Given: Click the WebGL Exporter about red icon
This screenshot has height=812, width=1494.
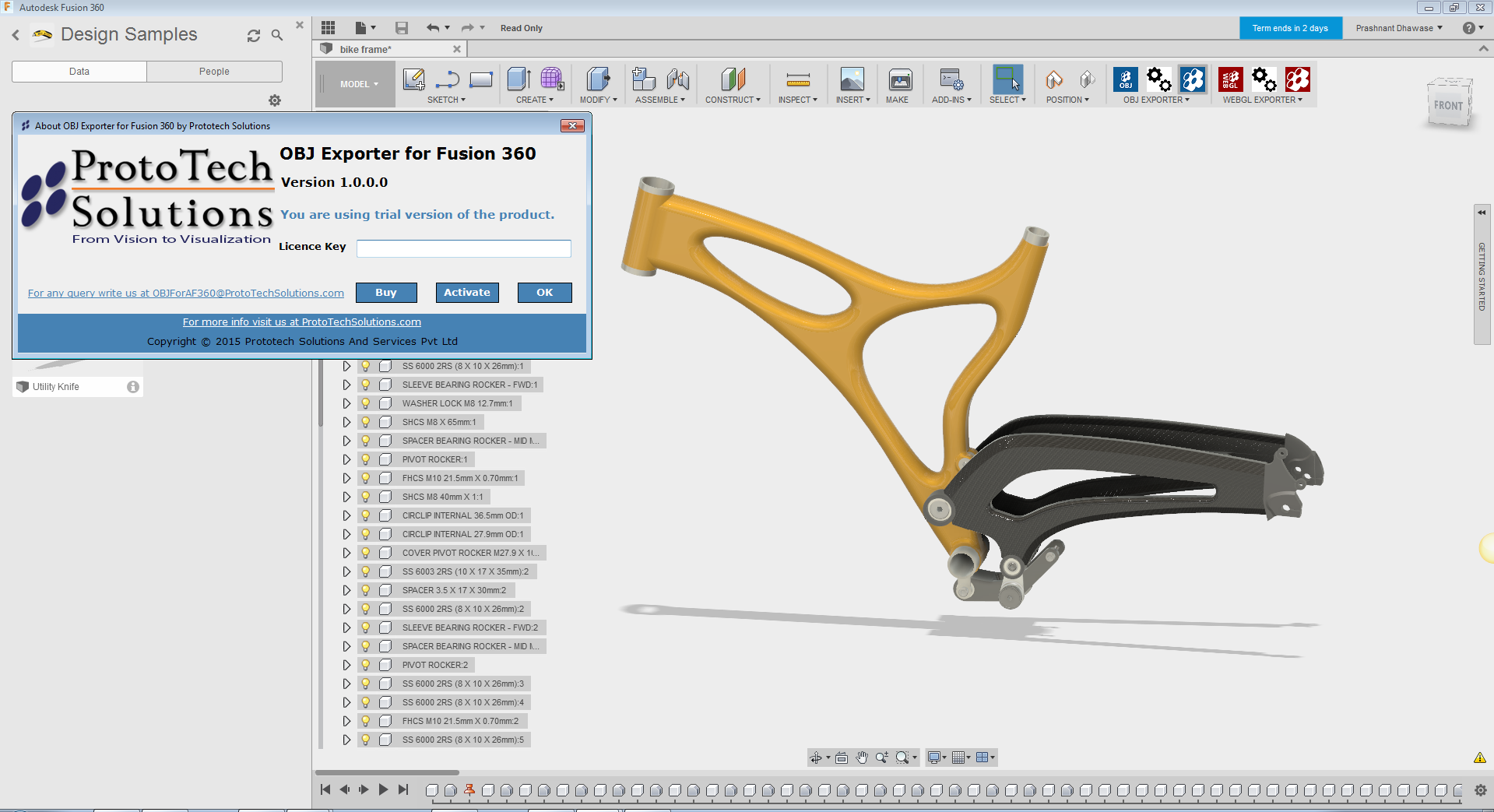Looking at the screenshot, I should [x=1298, y=79].
